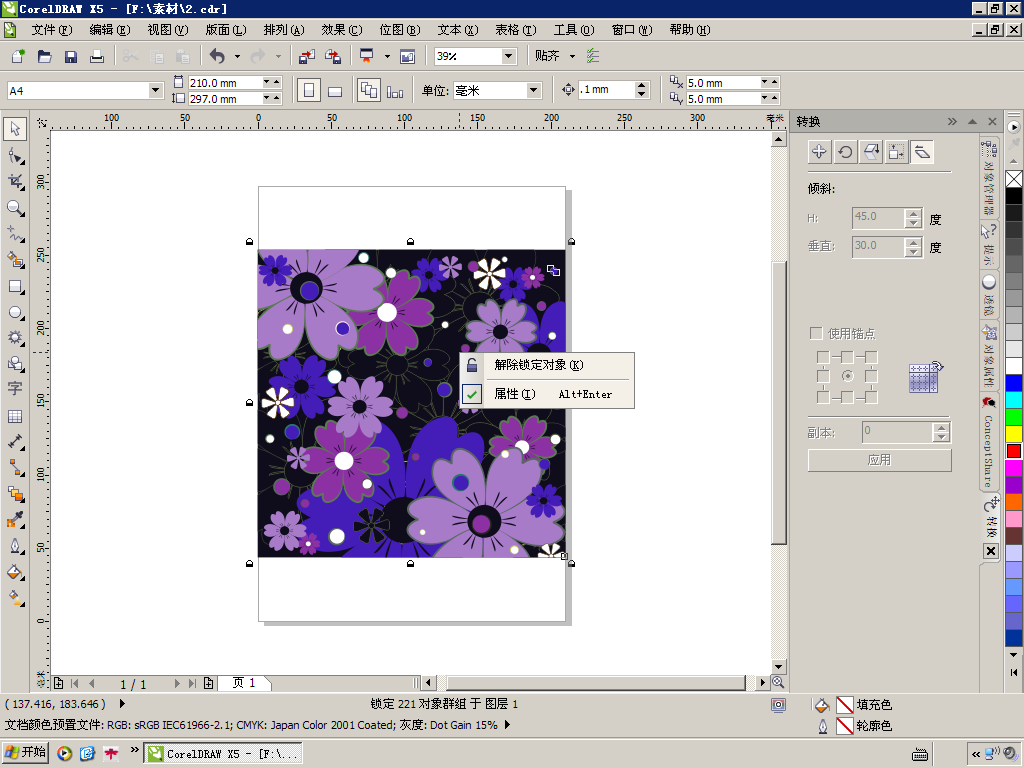Open the zoom level 39% dropdown
This screenshot has width=1024, height=768.
(x=509, y=56)
